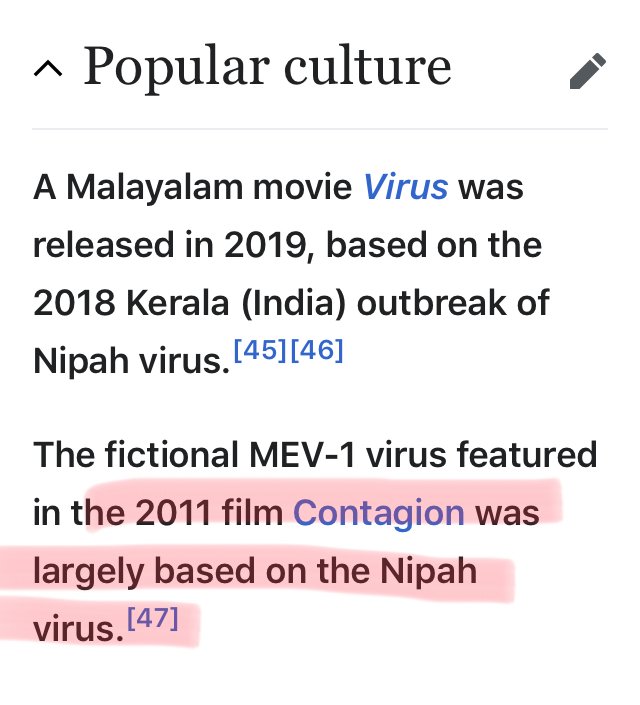Click the word 'featured'

pyautogui.click(x=527, y=455)
